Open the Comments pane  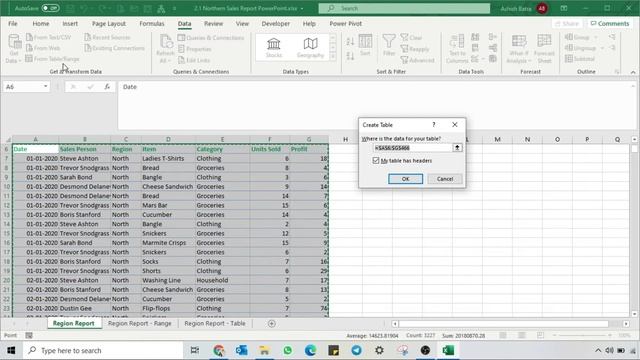pos(610,24)
